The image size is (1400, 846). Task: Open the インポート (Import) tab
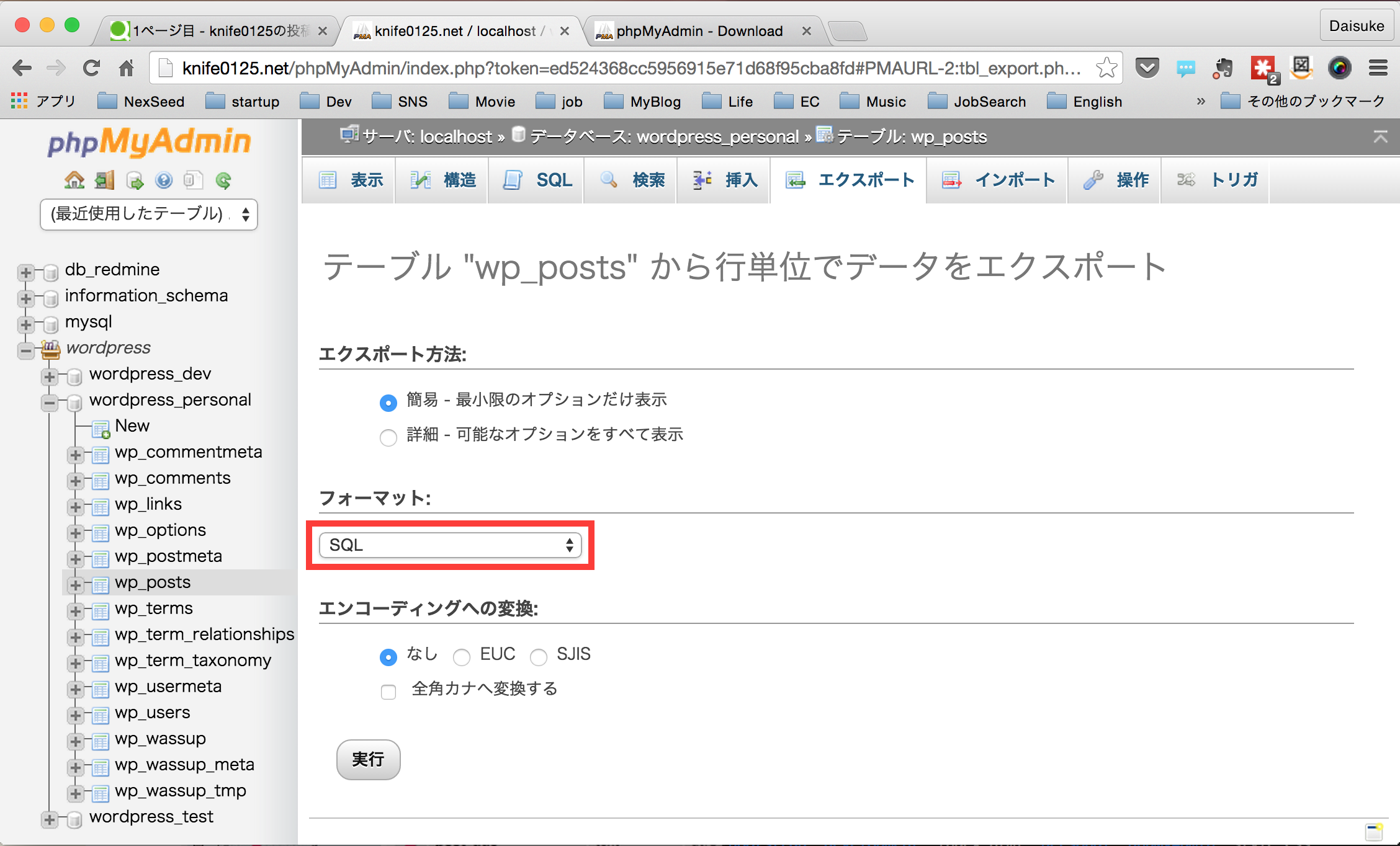tap(997, 180)
